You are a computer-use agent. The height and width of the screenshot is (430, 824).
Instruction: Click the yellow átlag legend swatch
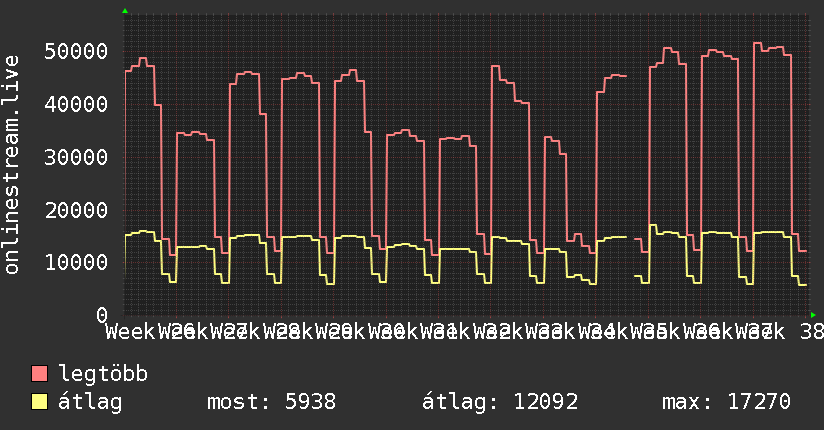pyautogui.click(x=39, y=401)
